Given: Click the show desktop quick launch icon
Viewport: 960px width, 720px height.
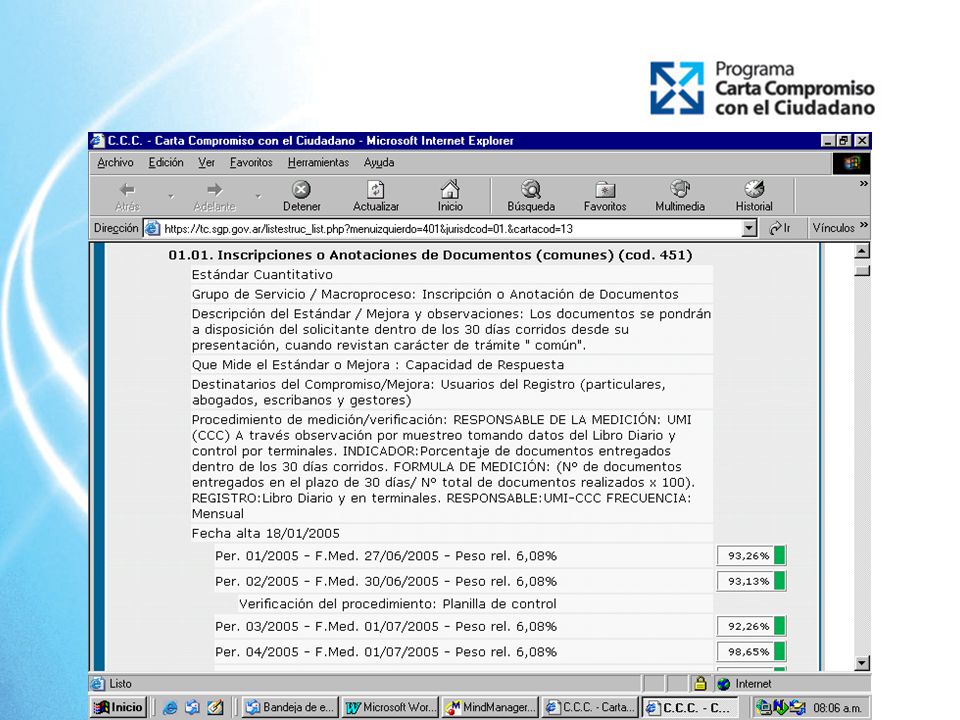Looking at the screenshot, I should [x=215, y=708].
